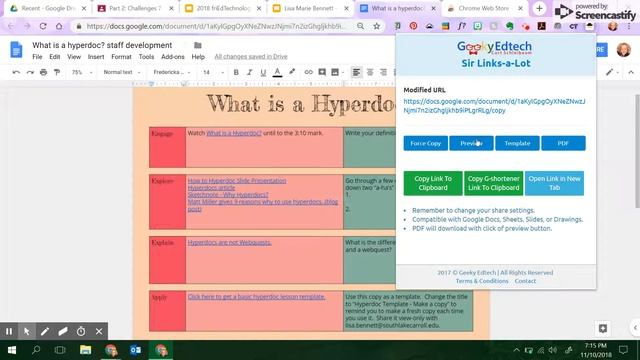Bookmark this page with the star icon

click(376, 26)
